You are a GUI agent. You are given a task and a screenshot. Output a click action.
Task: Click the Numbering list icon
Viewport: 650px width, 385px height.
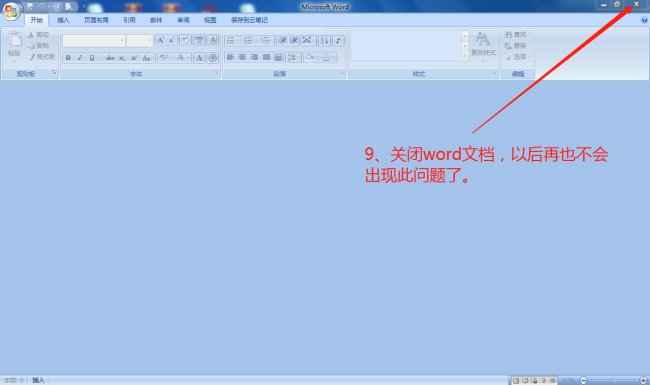248,40
